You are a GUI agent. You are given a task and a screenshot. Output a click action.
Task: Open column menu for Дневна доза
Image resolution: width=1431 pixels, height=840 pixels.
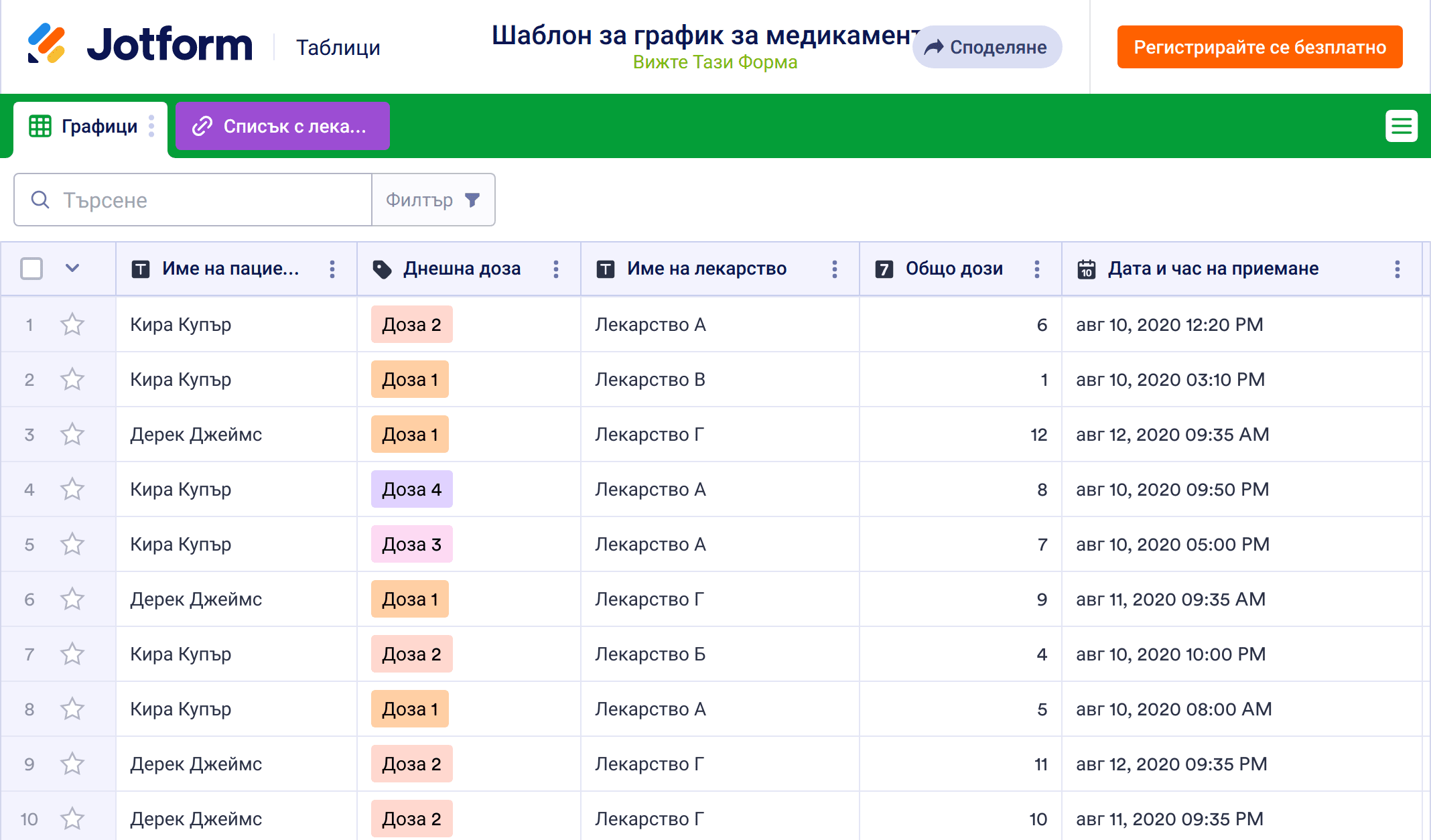click(556, 269)
